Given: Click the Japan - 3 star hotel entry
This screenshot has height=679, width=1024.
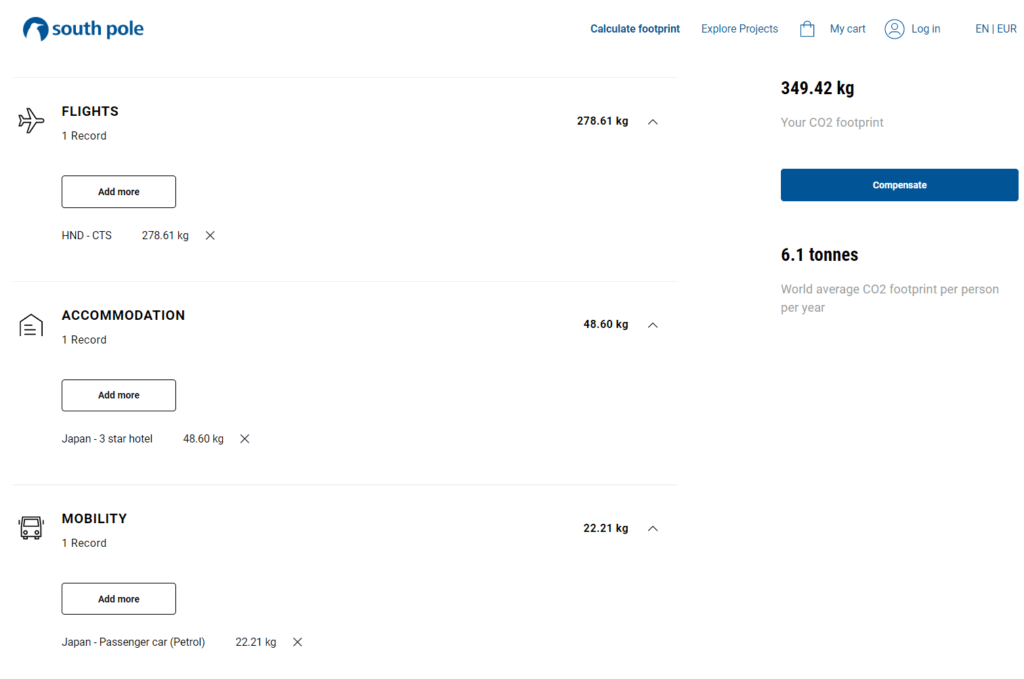Looking at the screenshot, I should 107,439.
